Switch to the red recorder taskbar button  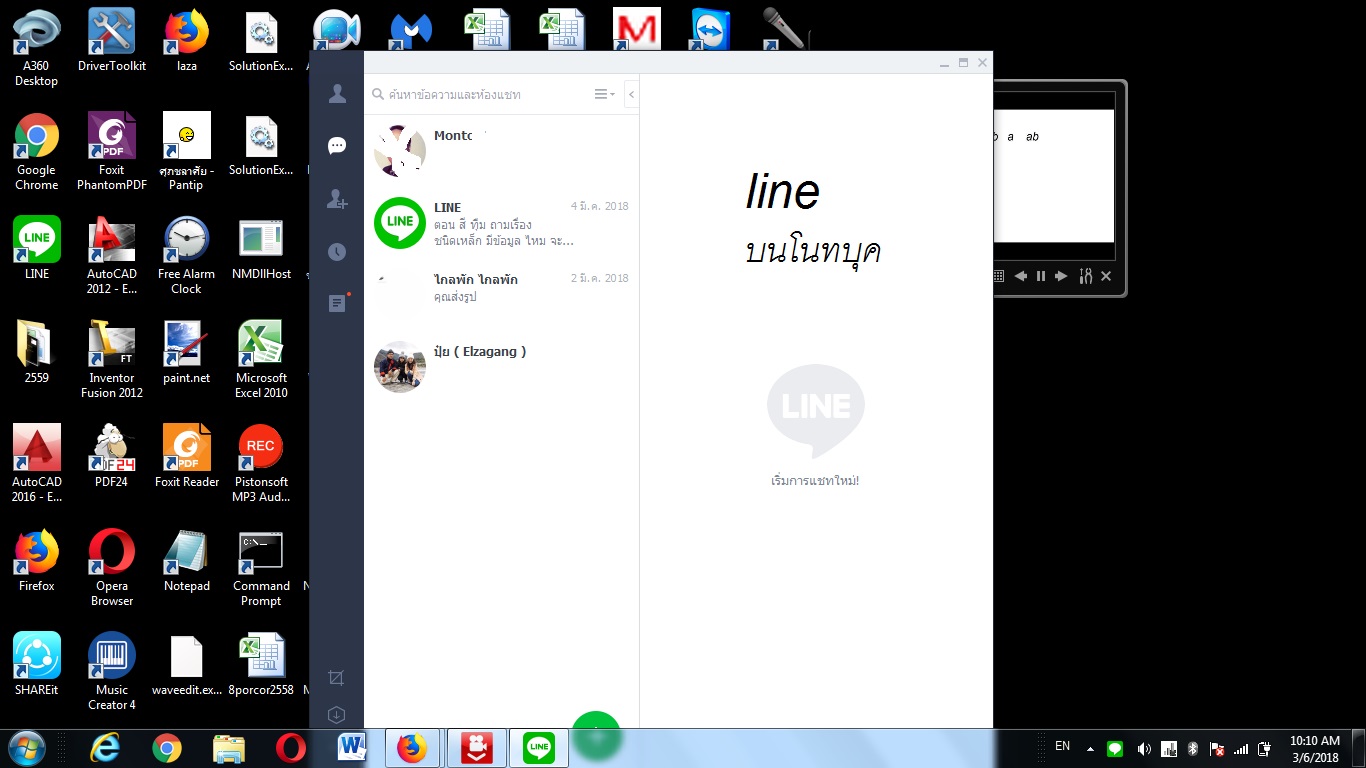(476, 748)
